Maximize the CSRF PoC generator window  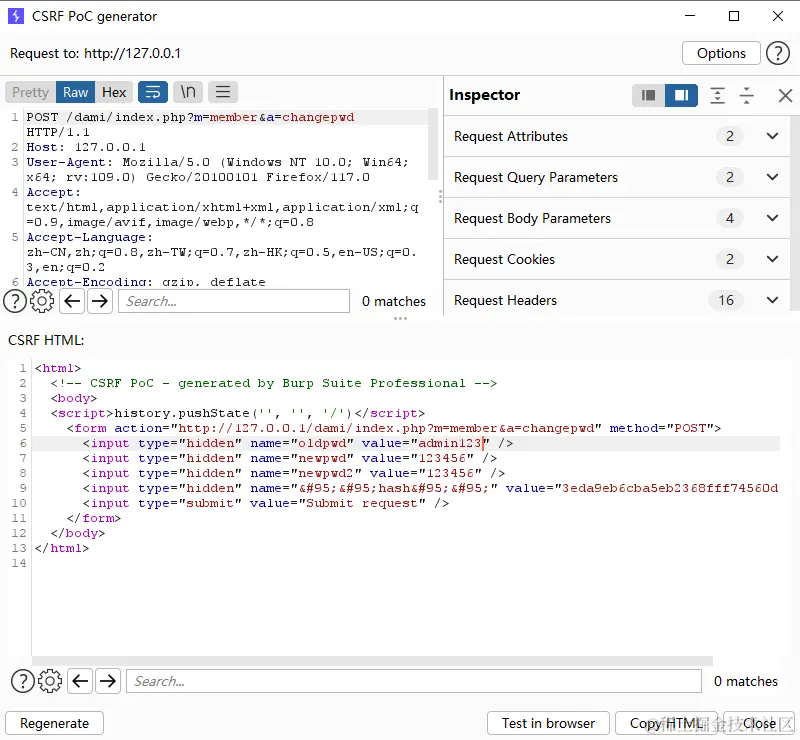point(734,16)
